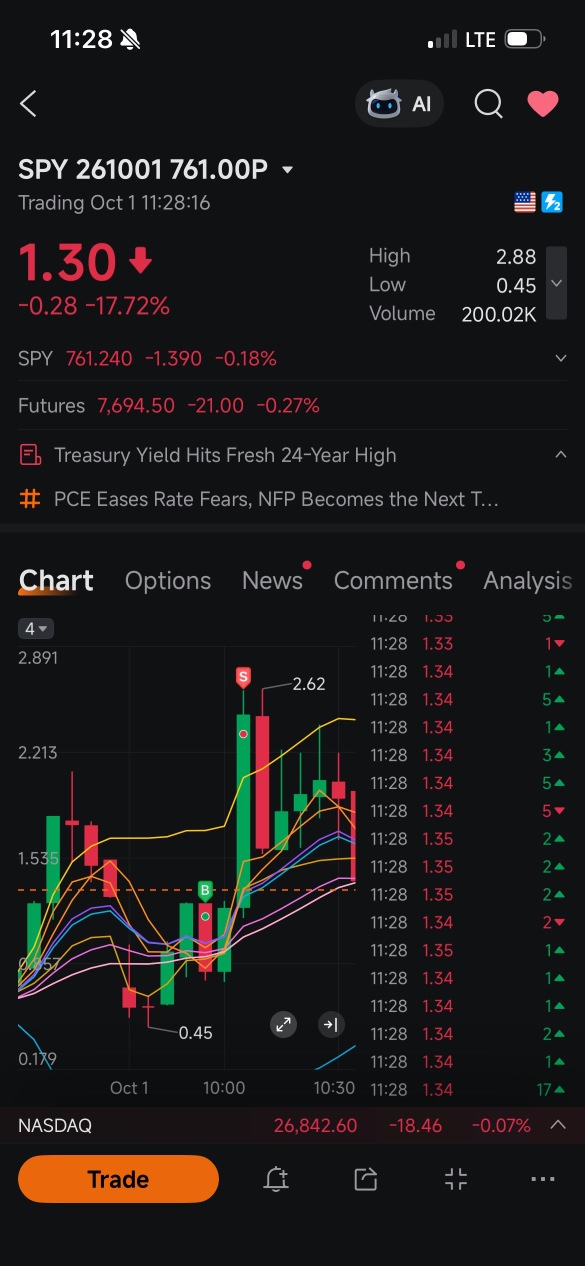Share the quote with the share icon

(366, 1180)
